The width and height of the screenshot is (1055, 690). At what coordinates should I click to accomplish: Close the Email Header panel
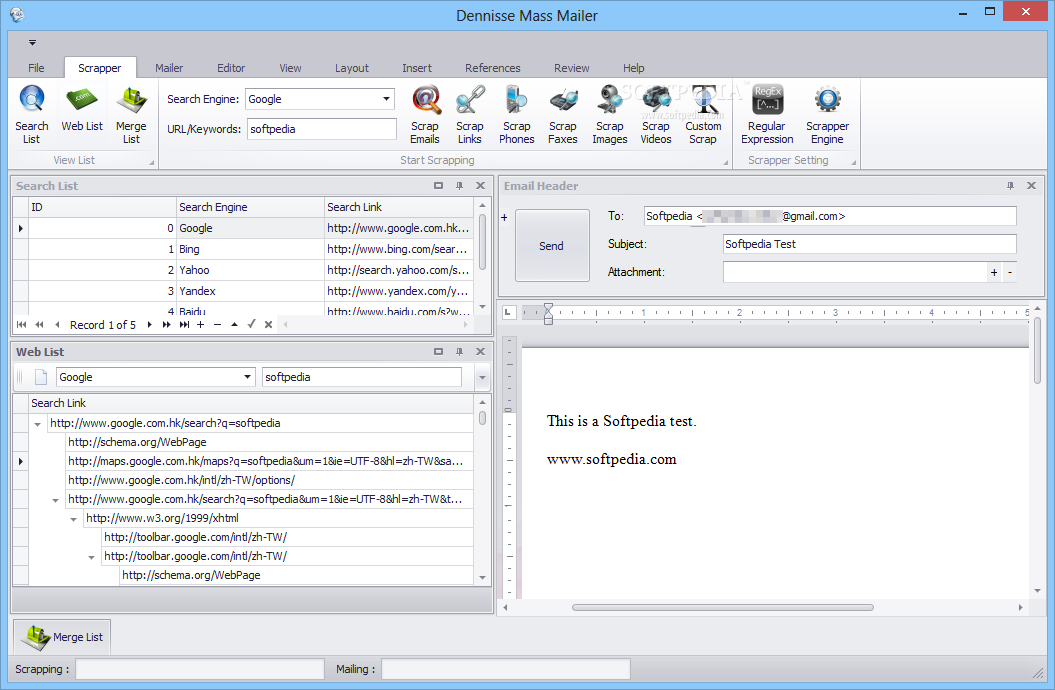pyautogui.click(x=1031, y=186)
